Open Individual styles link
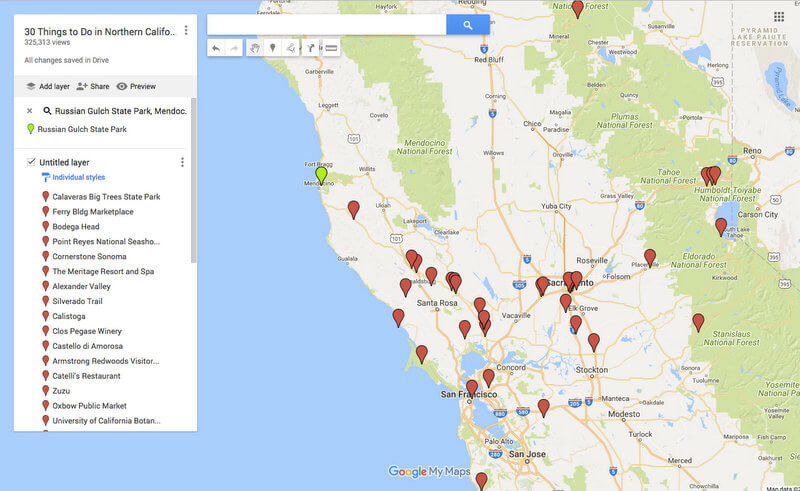Screen dimensions: 800x491 tap(79, 177)
